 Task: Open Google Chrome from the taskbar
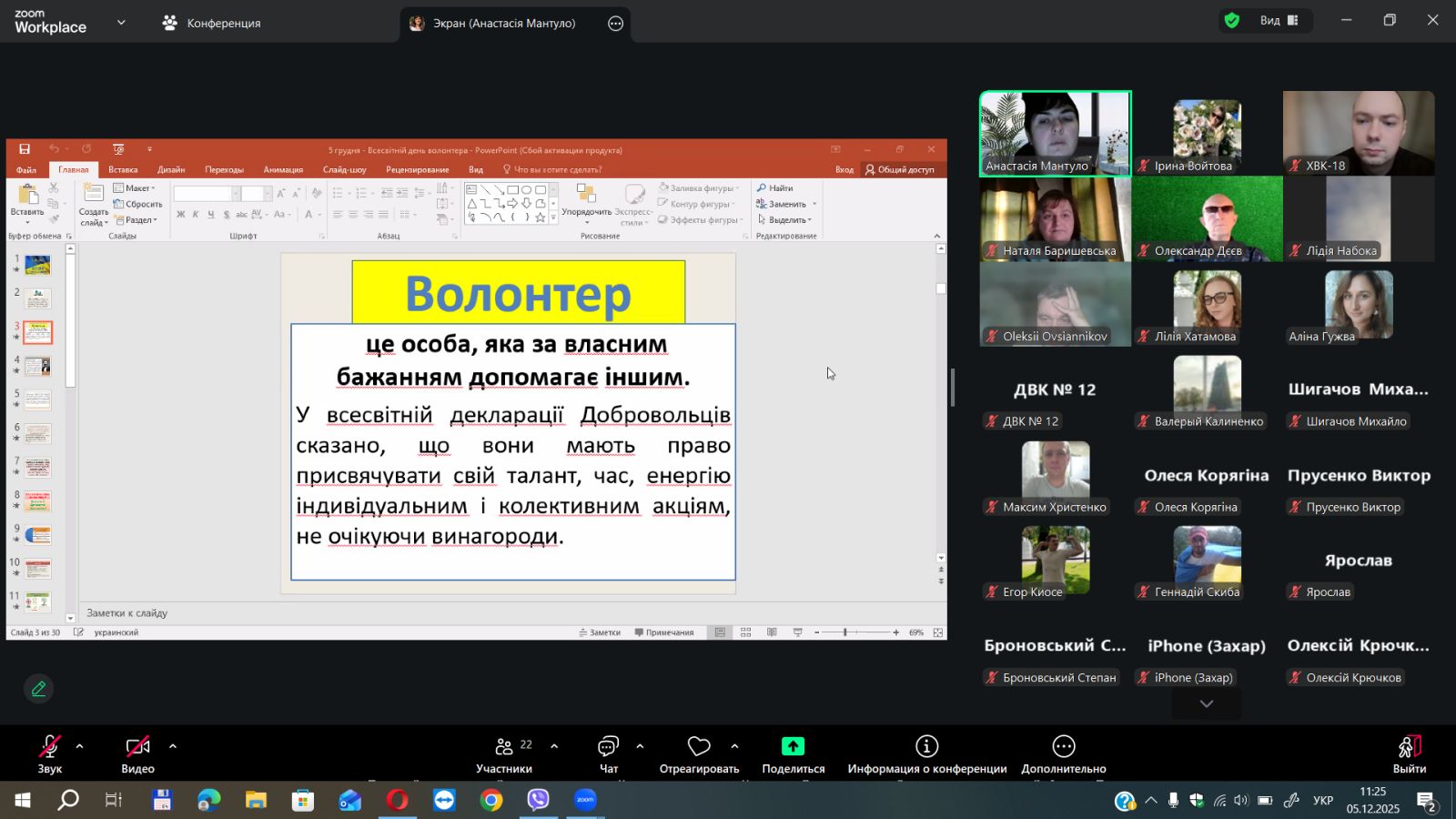coord(491,801)
